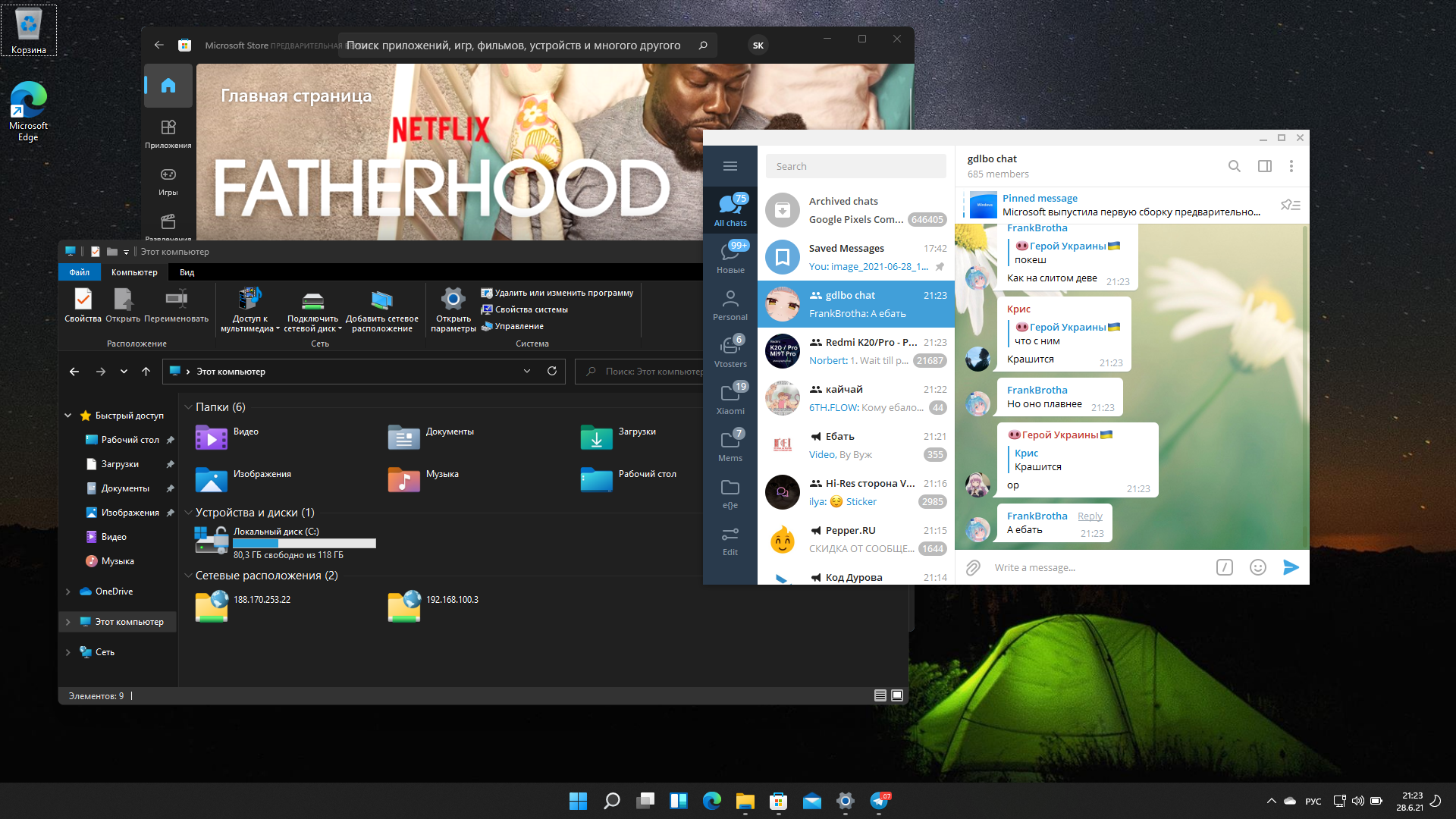Viewport: 1456px width, 819px height.
Task: Open Saved Messages chat
Action: (856, 257)
